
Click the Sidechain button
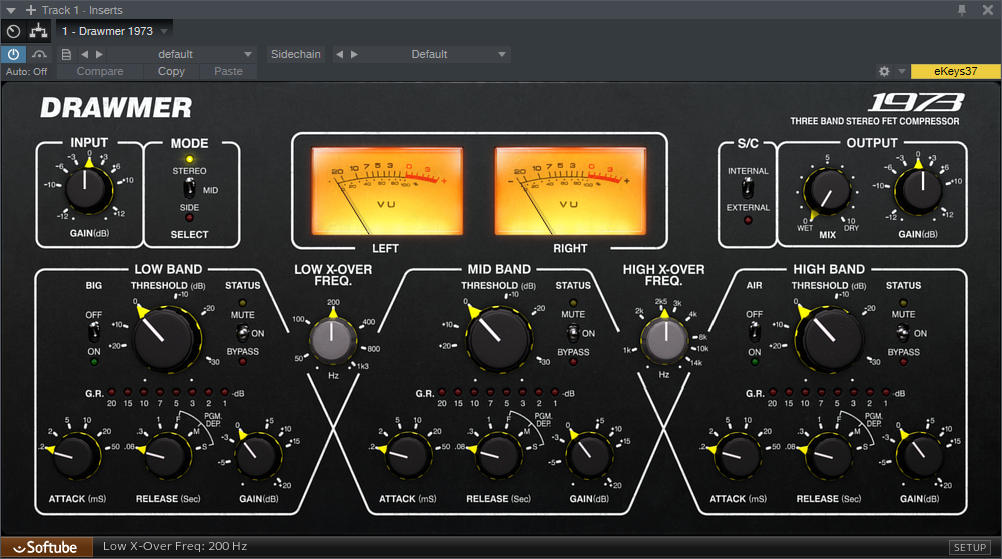pos(295,54)
